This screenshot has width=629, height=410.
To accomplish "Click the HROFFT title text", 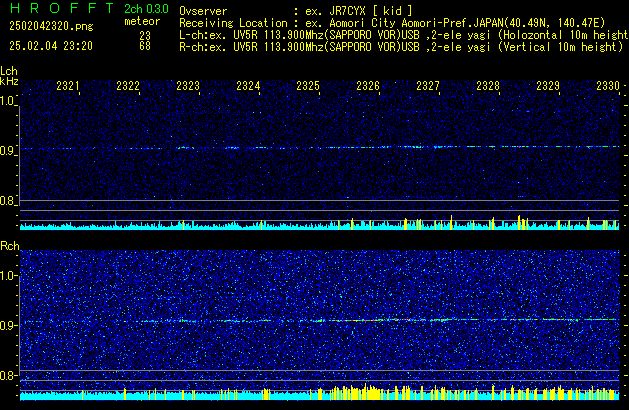I will 62,8.
